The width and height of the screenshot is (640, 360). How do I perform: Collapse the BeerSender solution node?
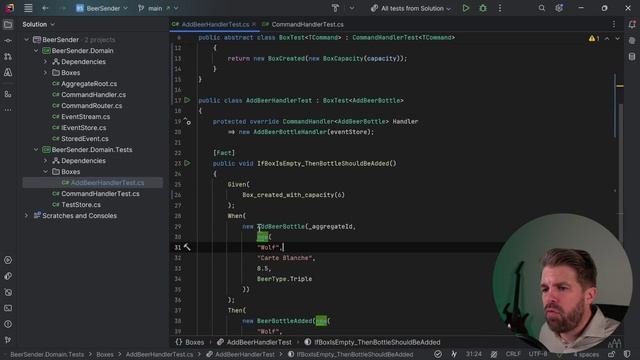pyautogui.click(x=27, y=40)
